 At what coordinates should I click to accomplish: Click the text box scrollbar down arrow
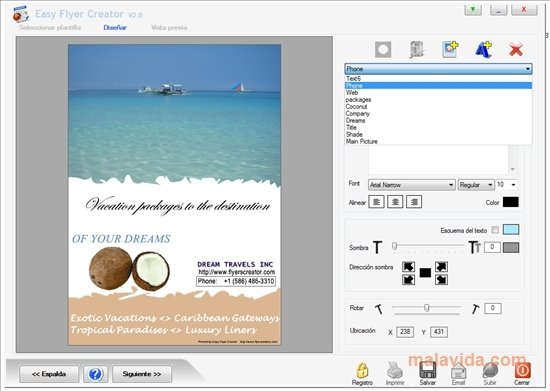[513, 169]
